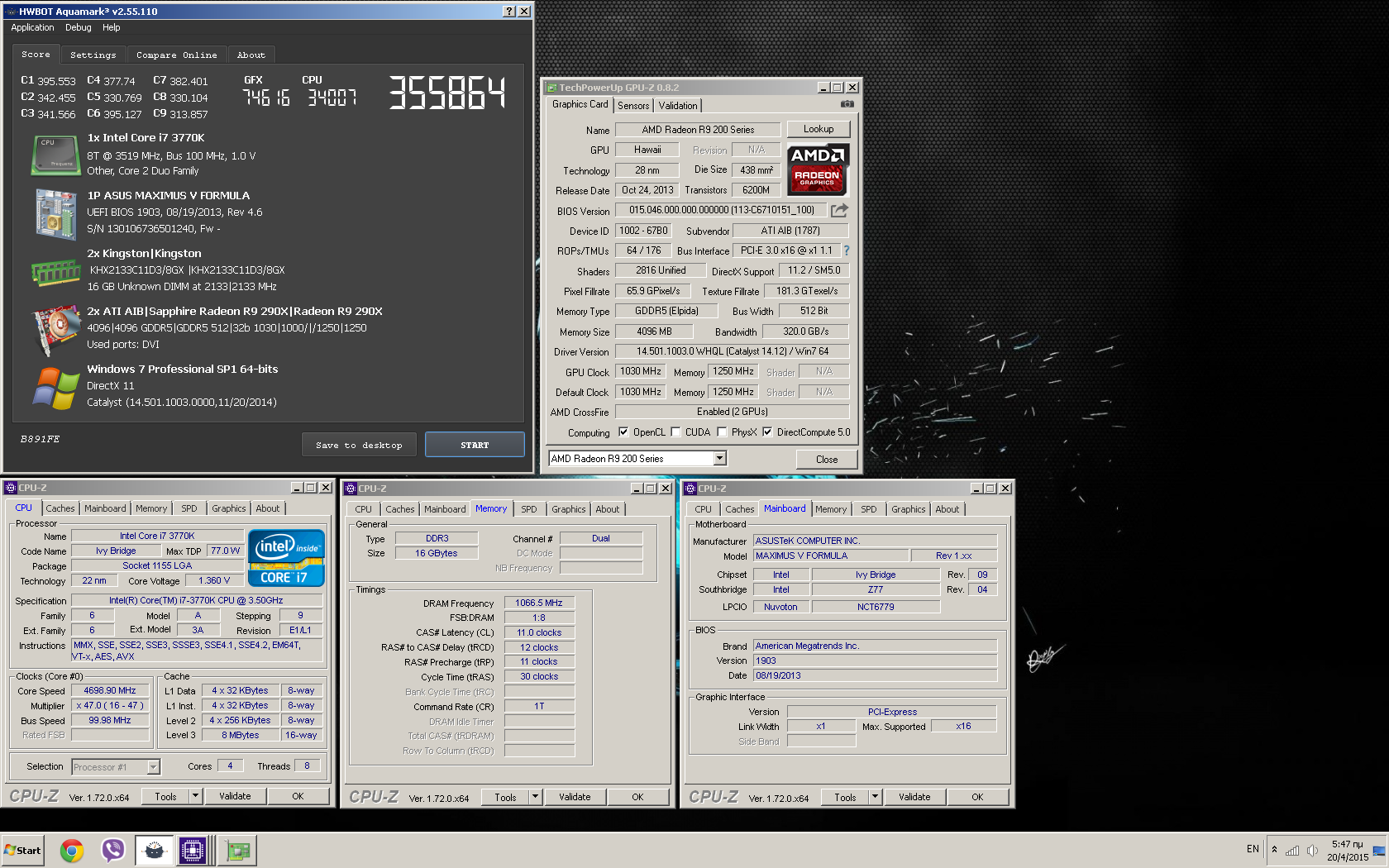Click the BIOS Version field in GPU-Z
The image size is (1389, 868).
pyautogui.click(x=721, y=210)
